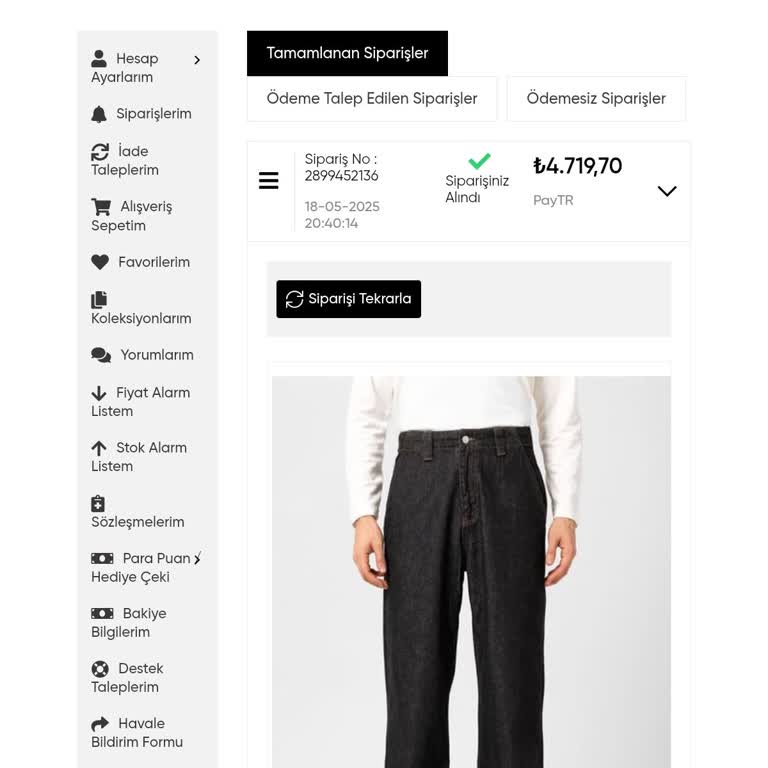Select the Ödemesiz Siparişler tab
This screenshot has width=768, height=768.
pos(596,99)
